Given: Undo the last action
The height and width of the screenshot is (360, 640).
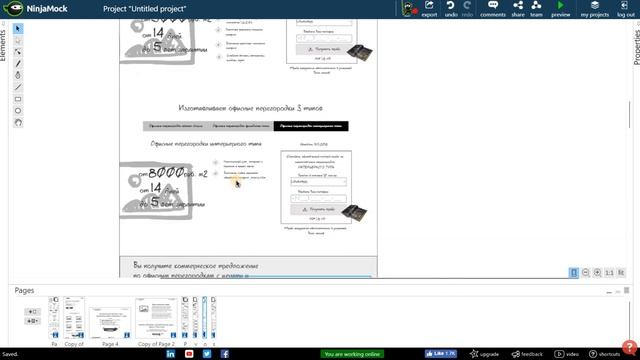Looking at the screenshot, I should [451, 9].
